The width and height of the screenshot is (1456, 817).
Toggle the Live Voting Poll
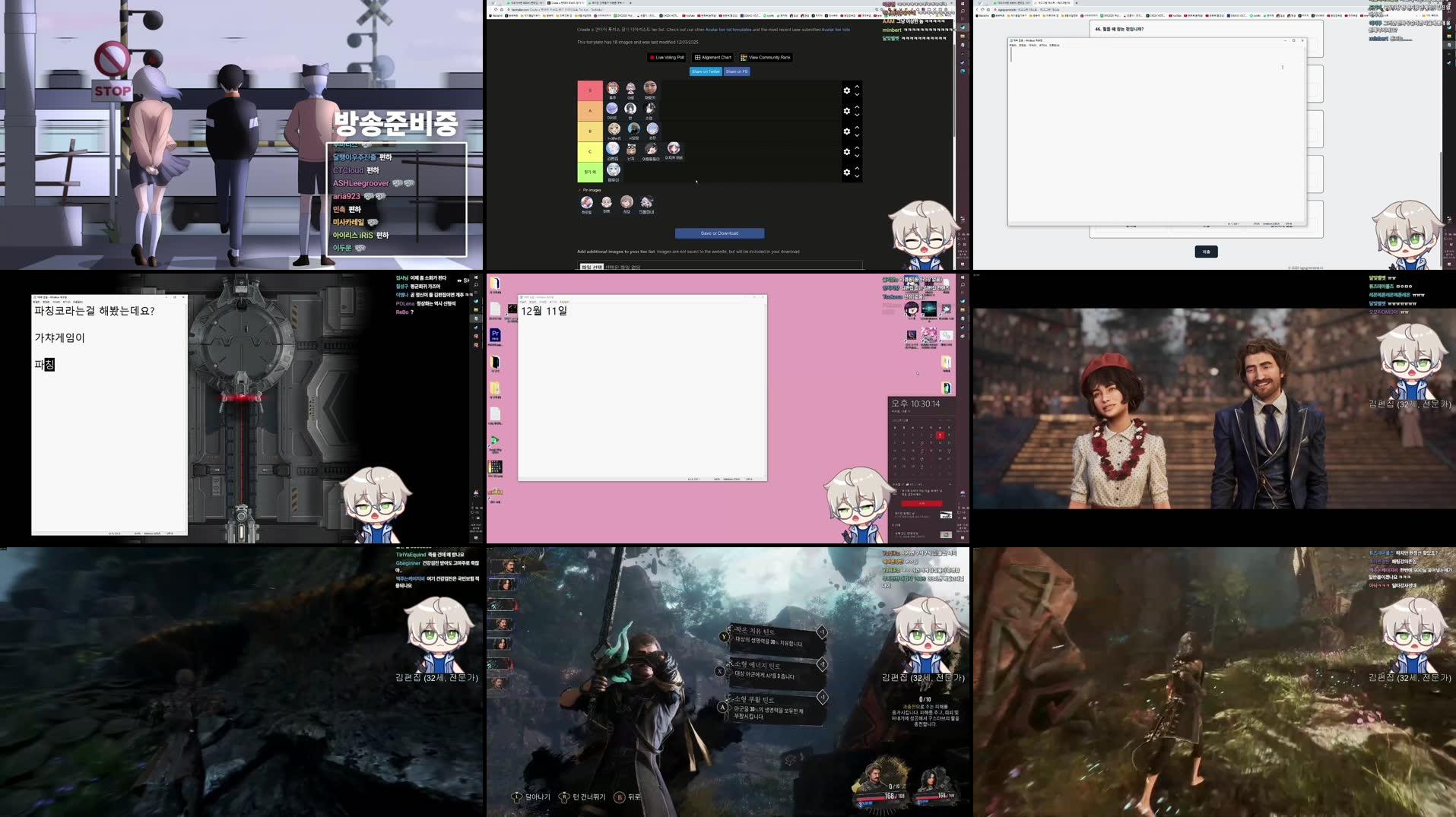pyautogui.click(x=667, y=57)
